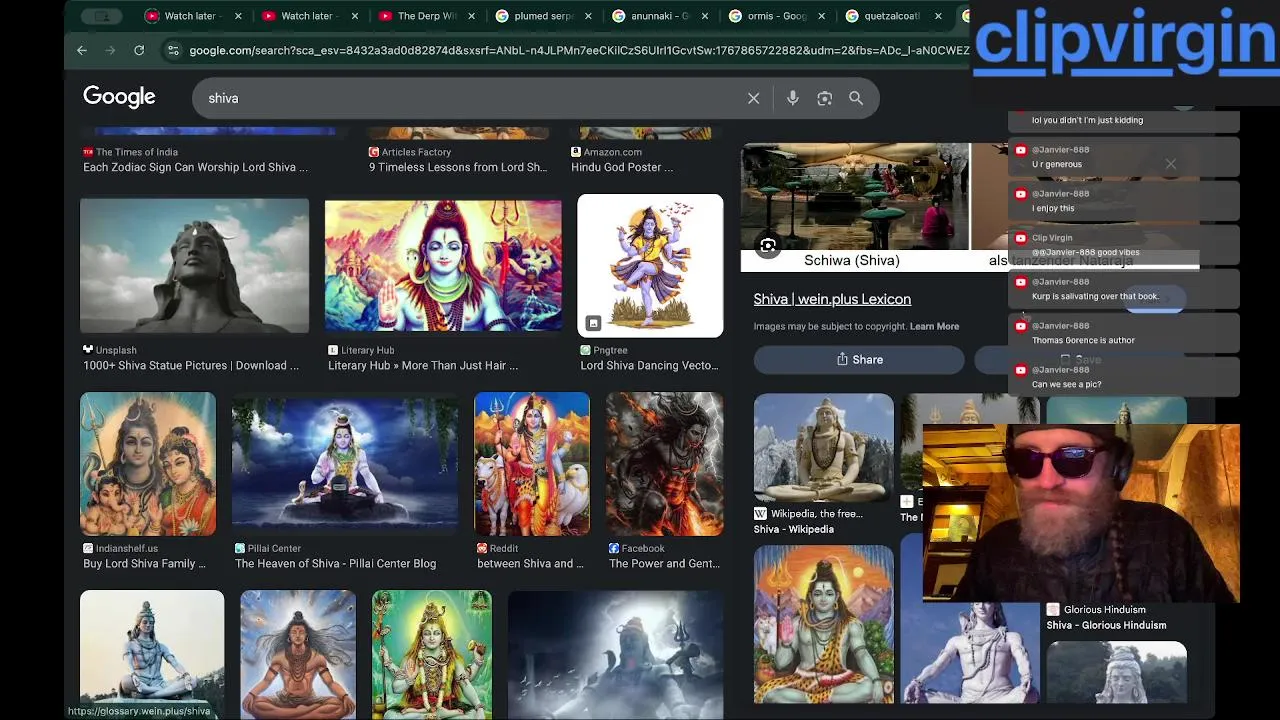
Task: Open the Literary Hub colorful Shiva image
Action: [443, 265]
